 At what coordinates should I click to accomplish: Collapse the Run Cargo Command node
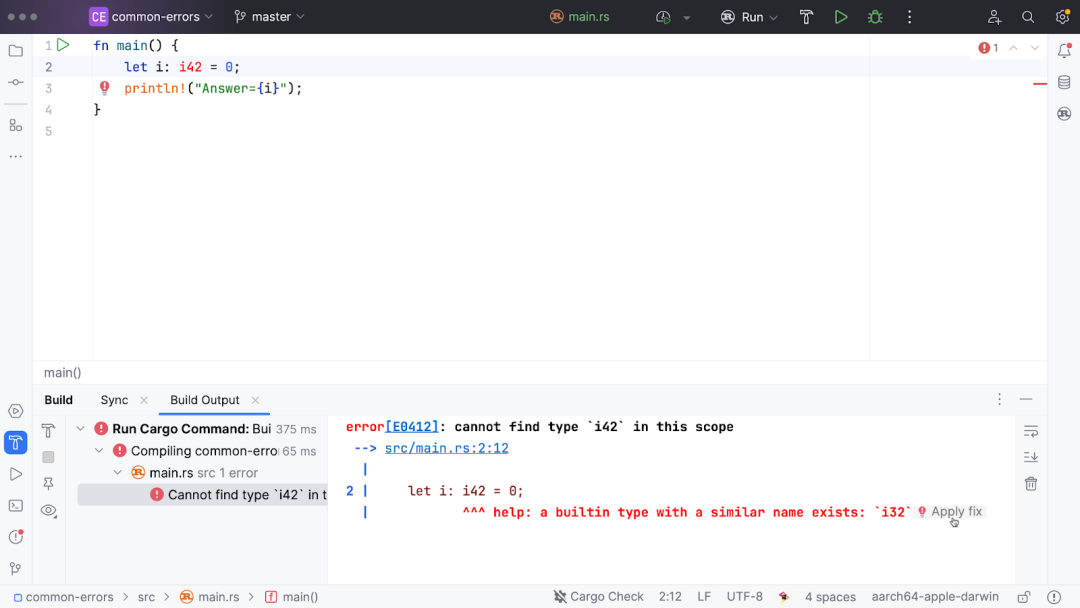(x=81, y=429)
